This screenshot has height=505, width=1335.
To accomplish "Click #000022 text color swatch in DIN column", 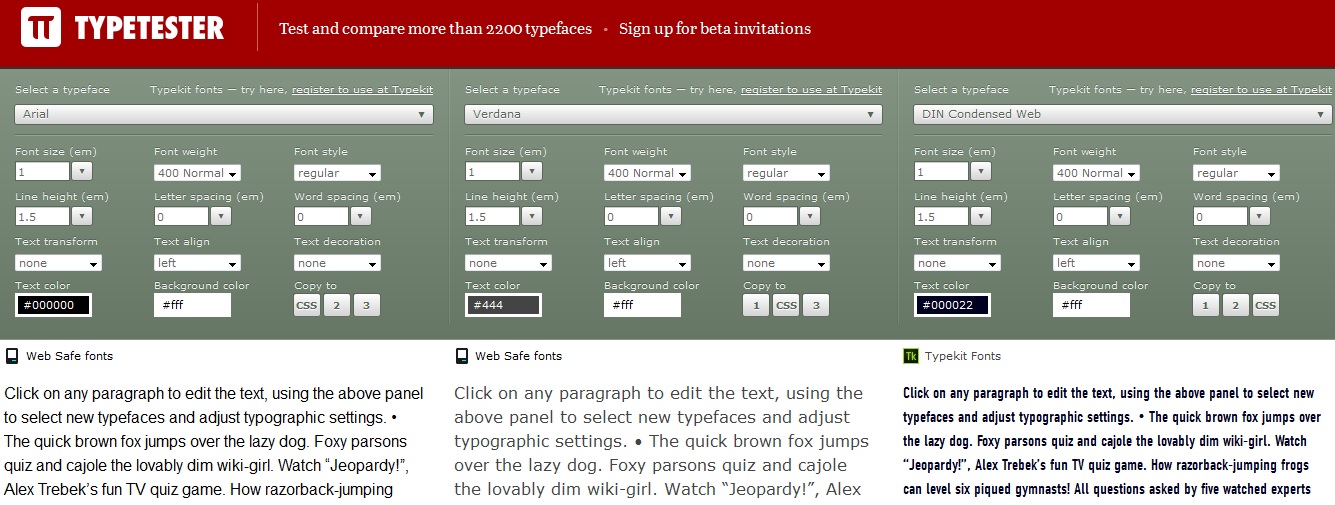I will (x=952, y=305).
